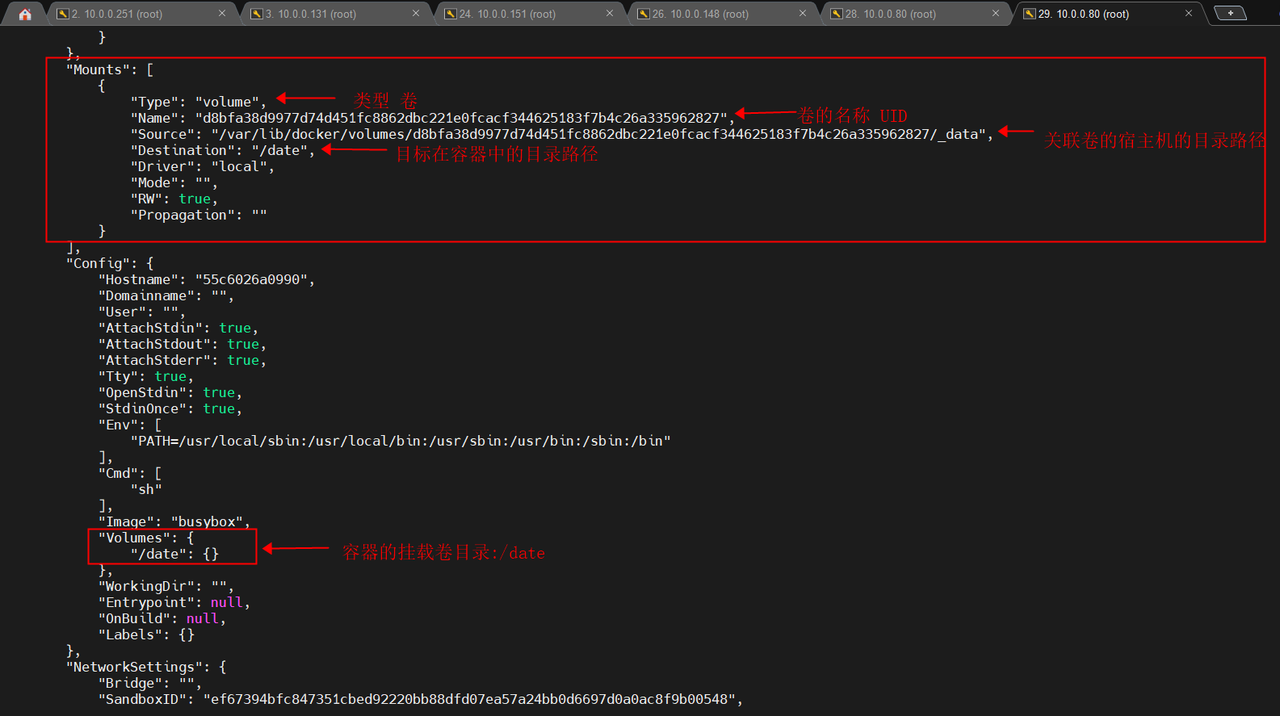The width and height of the screenshot is (1280, 716).
Task: Close the 2. 10.0.0.251 tab
Action: 221,14
